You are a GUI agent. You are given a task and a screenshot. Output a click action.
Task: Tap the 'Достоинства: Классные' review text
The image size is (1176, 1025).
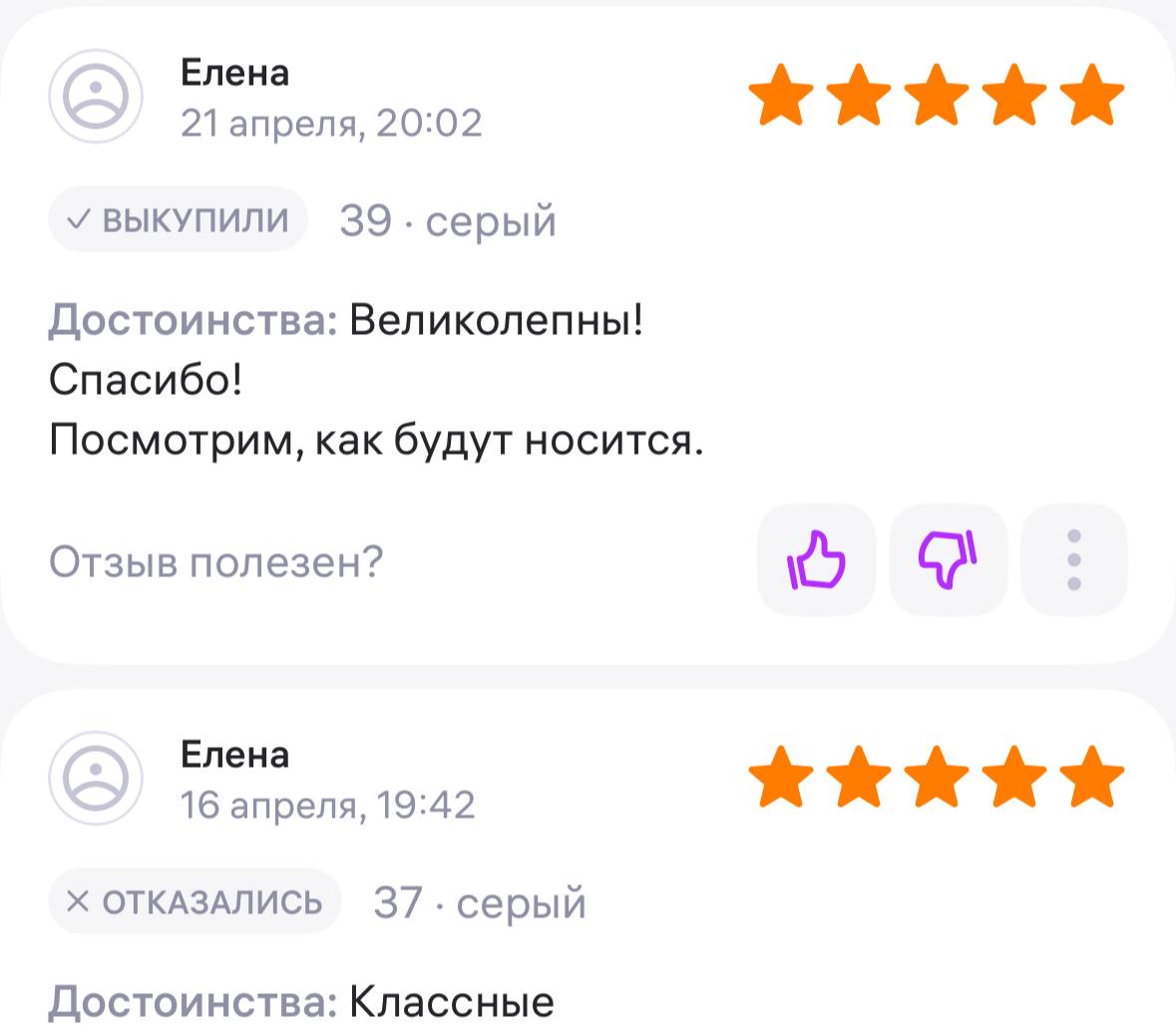(301, 1001)
